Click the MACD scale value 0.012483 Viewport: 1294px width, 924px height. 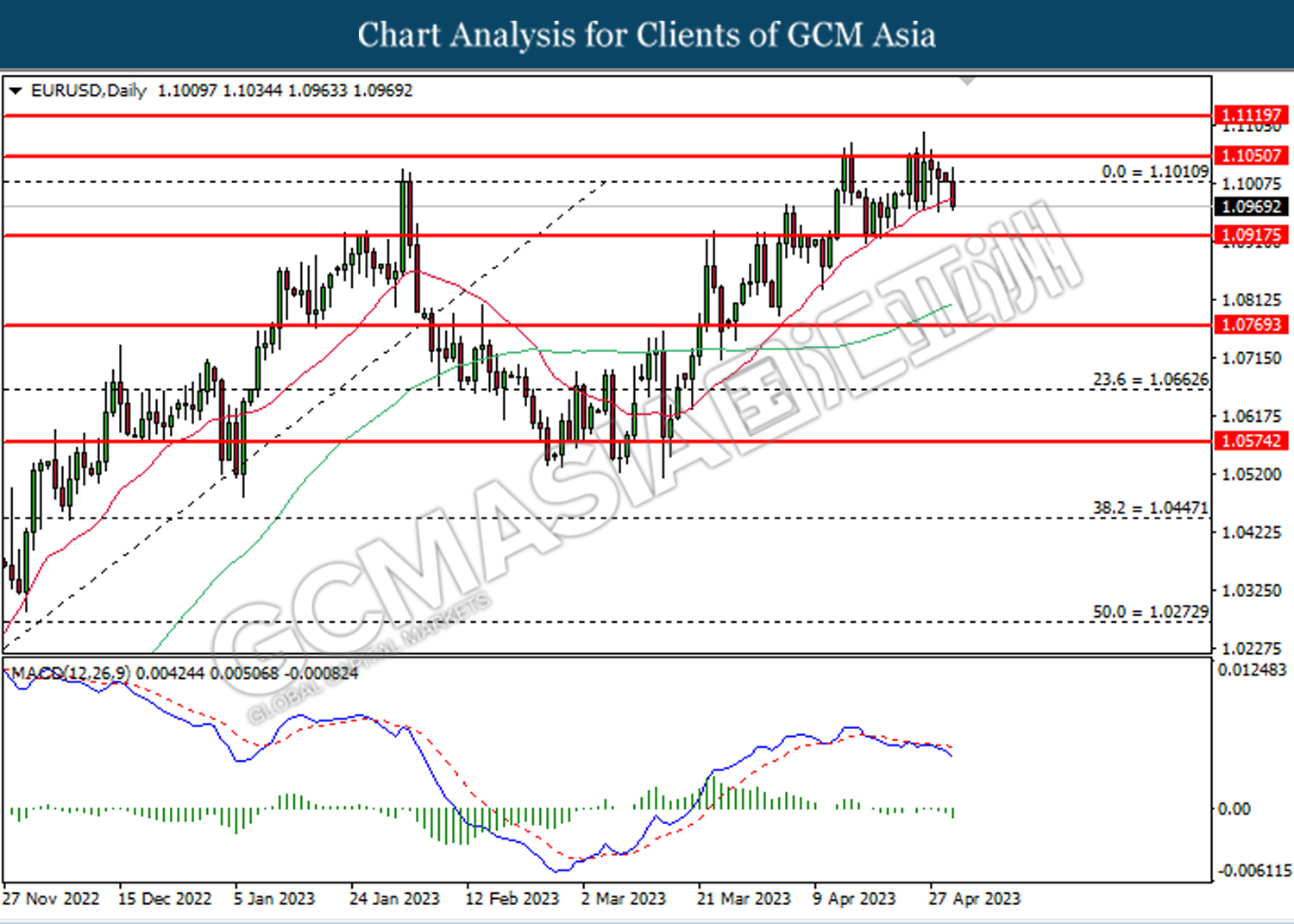click(x=1252, y=669)
